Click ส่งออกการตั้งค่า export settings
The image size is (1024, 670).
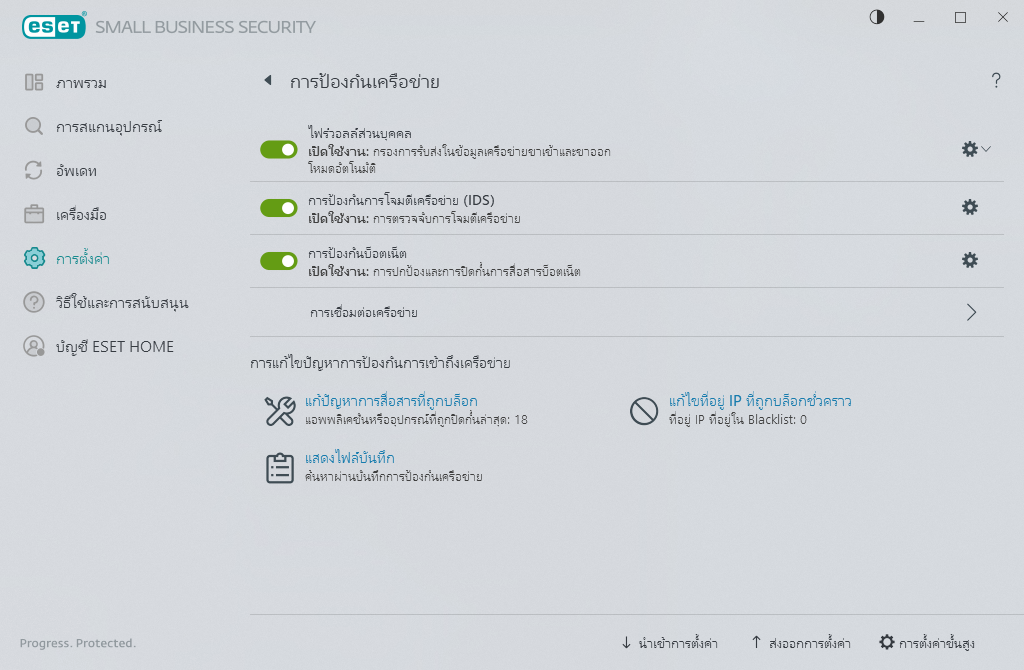point(801,643)
